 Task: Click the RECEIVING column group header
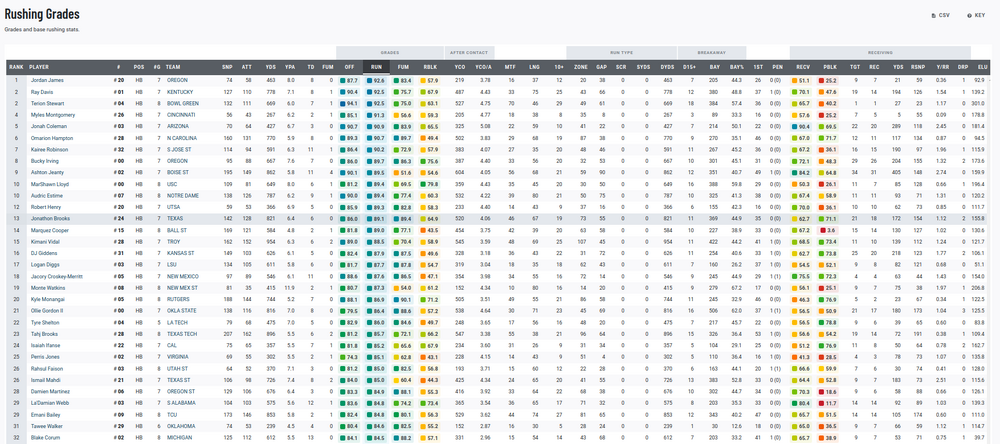pos(878,51)
